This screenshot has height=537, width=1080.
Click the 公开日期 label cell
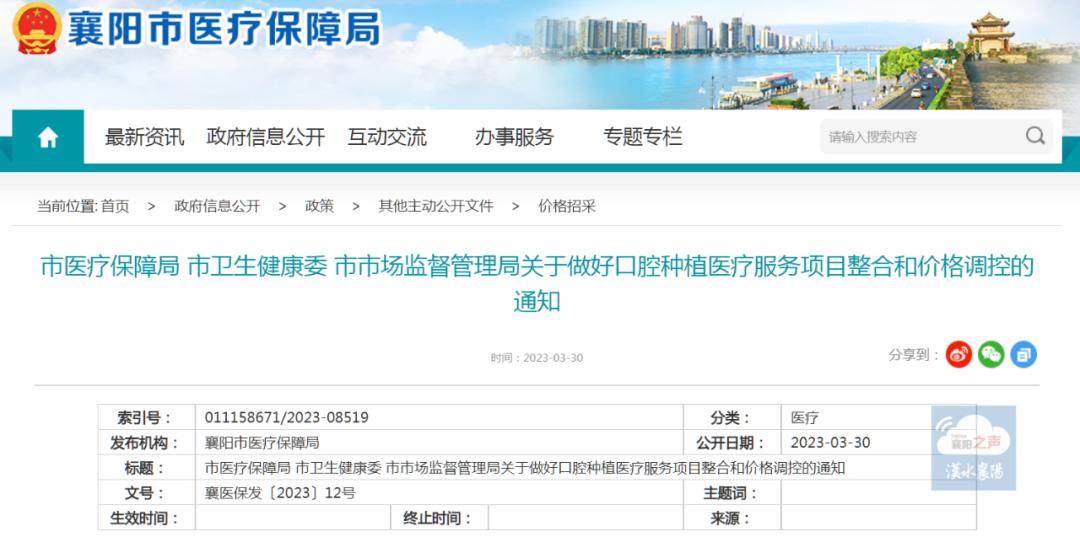pyautogui.click(x=732, y=443)
